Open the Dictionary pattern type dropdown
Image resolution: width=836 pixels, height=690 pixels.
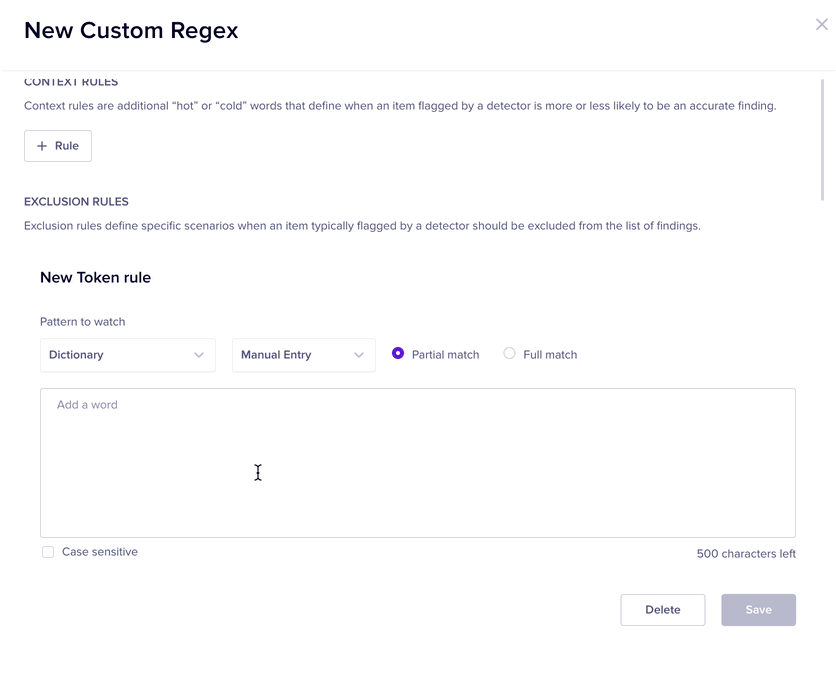click(127, 355)
